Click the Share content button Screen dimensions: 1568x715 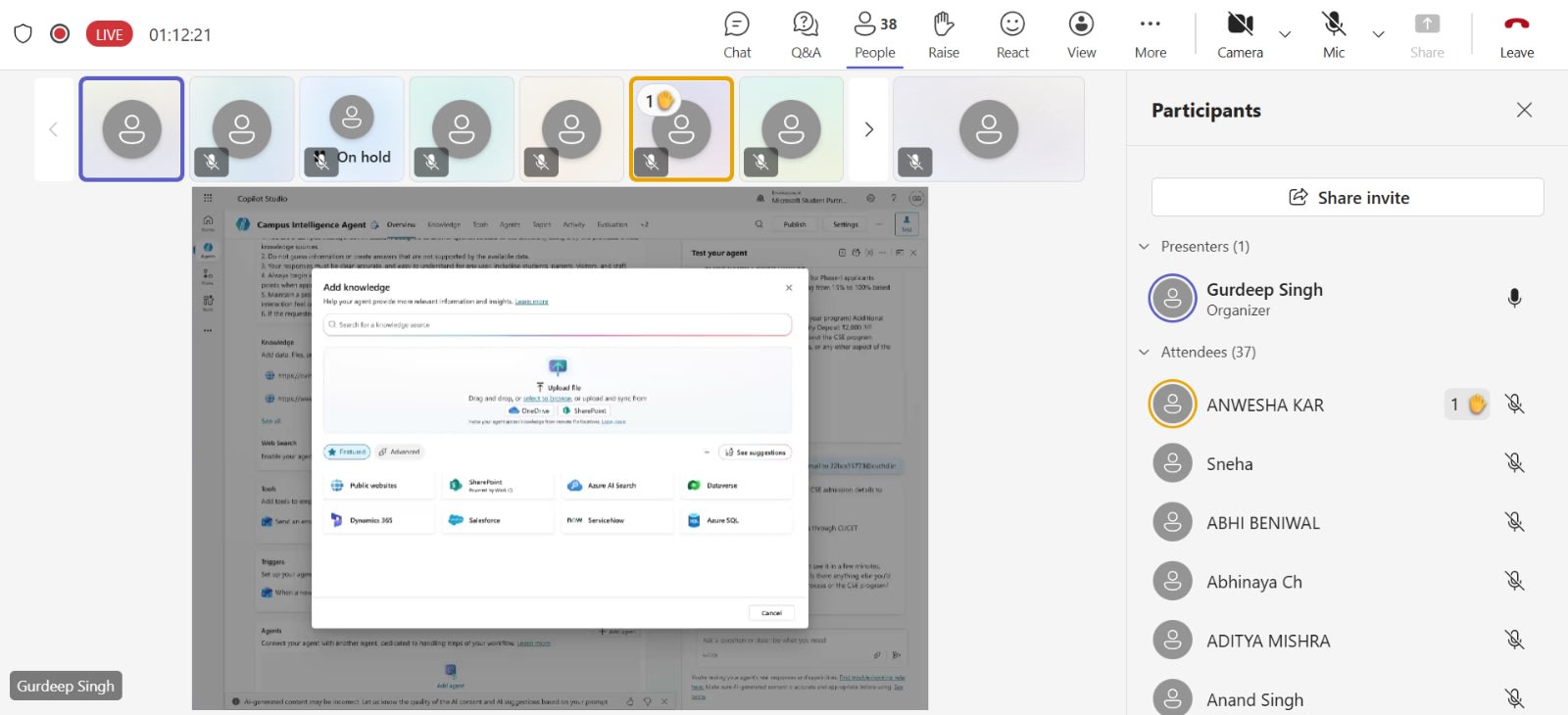[x=1427, y=35]
